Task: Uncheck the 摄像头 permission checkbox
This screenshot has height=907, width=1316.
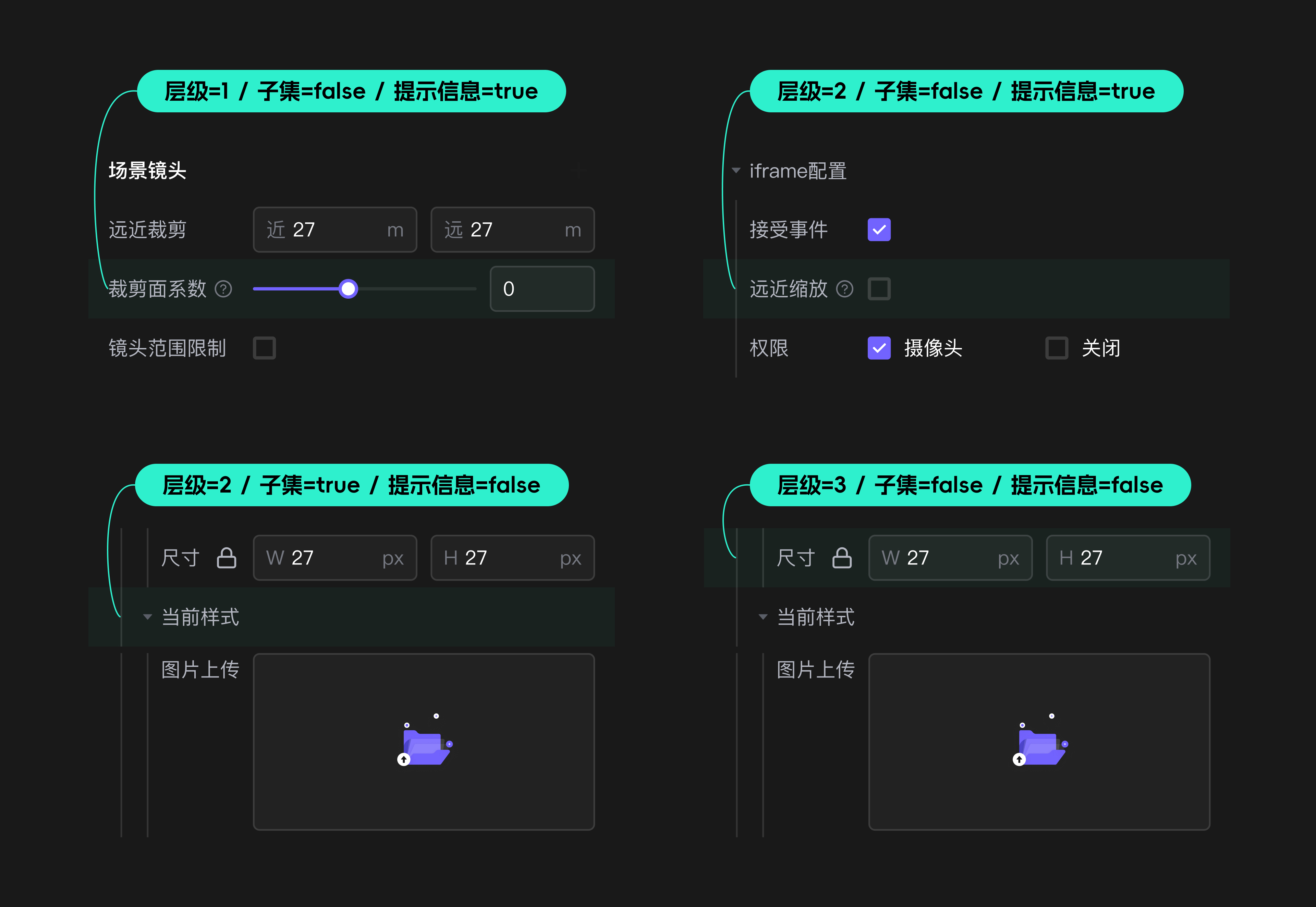Action: pos(879,348)
